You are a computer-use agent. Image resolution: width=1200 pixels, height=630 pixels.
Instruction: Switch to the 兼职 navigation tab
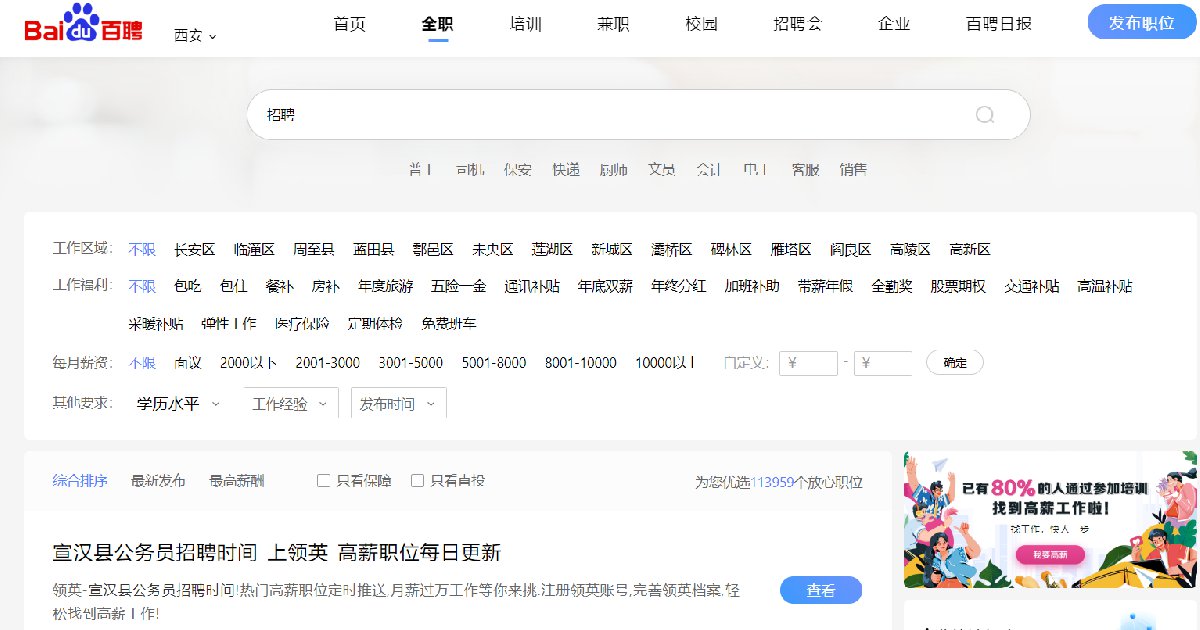pos(613,24)
